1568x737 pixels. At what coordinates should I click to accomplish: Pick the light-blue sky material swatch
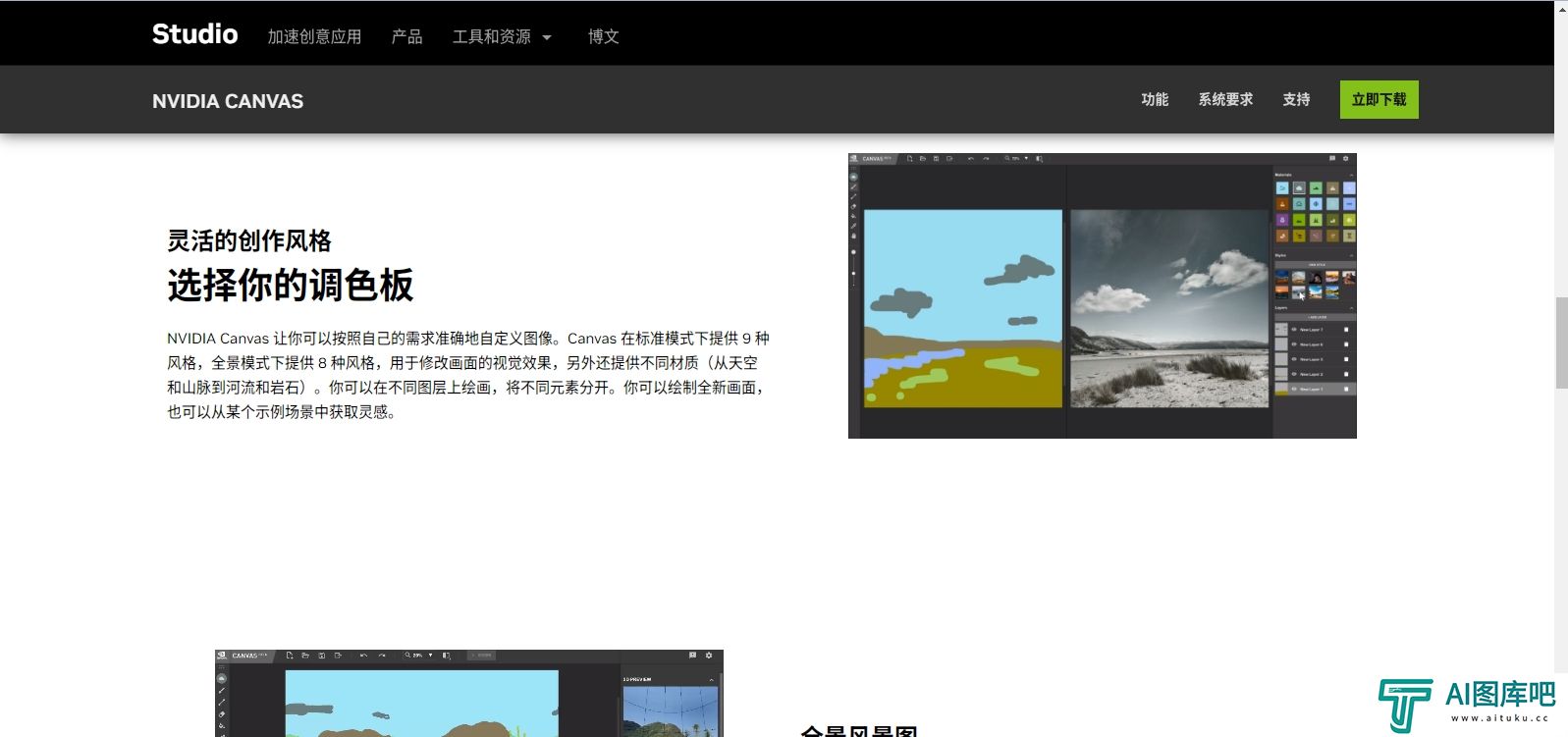click(1282, 187)
